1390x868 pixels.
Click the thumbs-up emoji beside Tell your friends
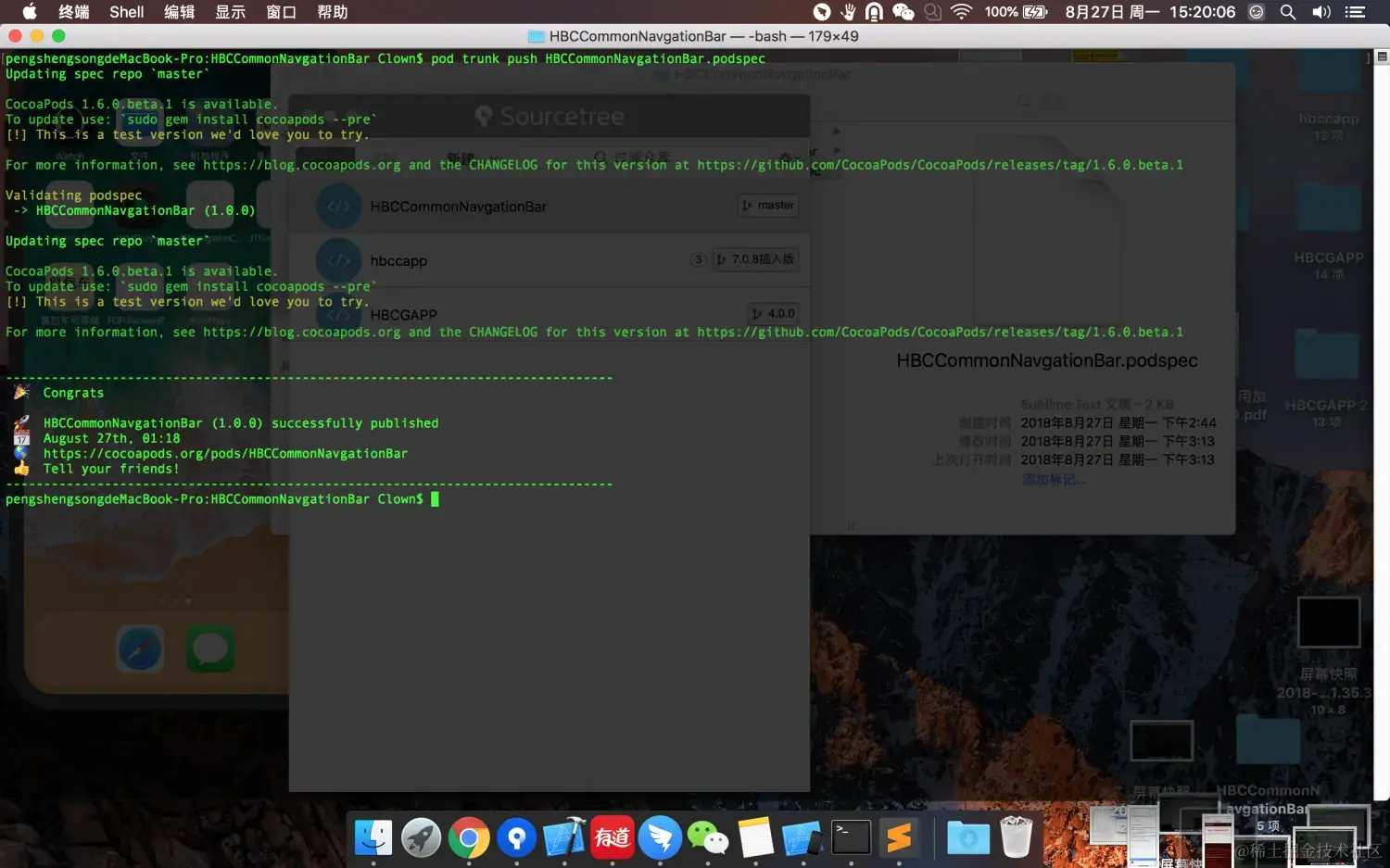21,469
